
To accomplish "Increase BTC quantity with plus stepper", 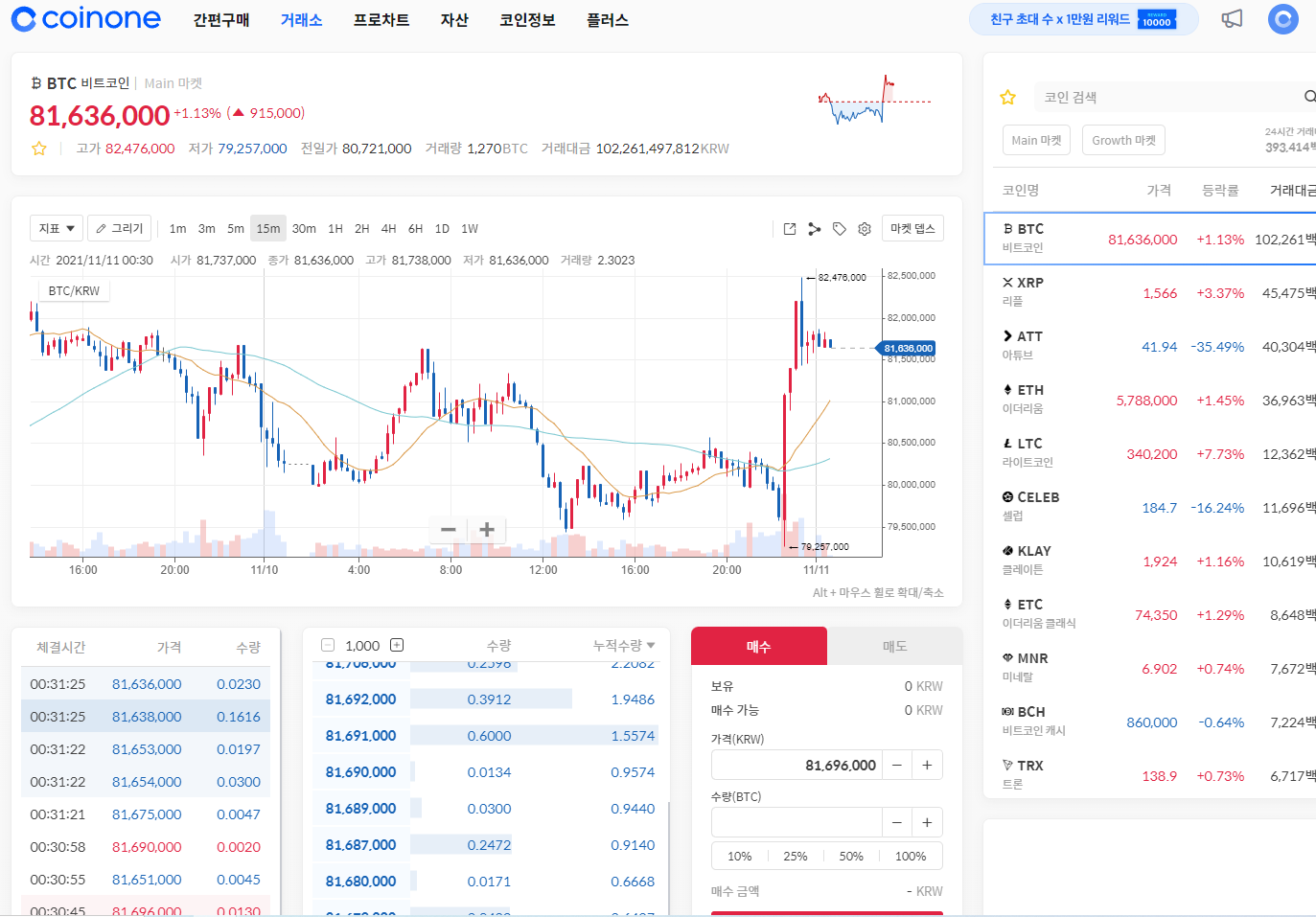I will [928, 822].
